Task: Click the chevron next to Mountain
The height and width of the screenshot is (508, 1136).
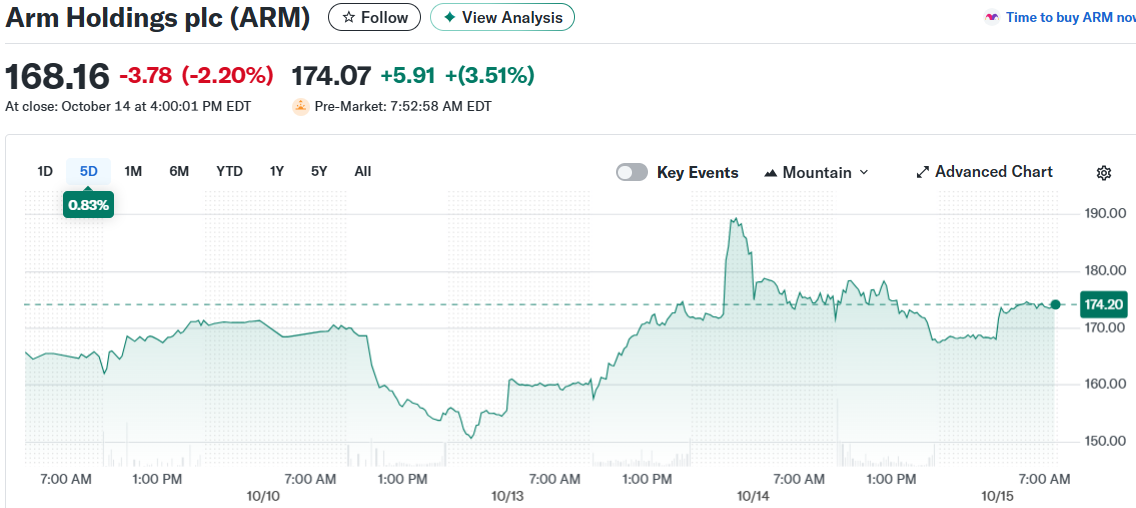Action: click(x=864, y=173)
